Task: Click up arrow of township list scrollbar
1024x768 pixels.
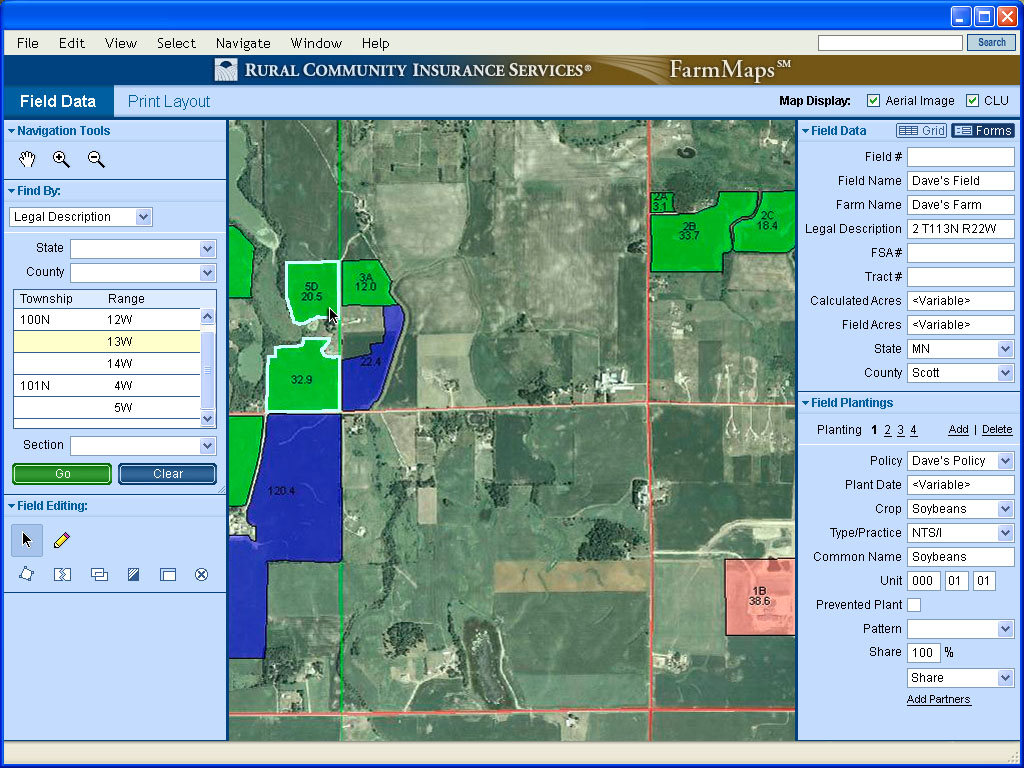Action: (207, 317)
